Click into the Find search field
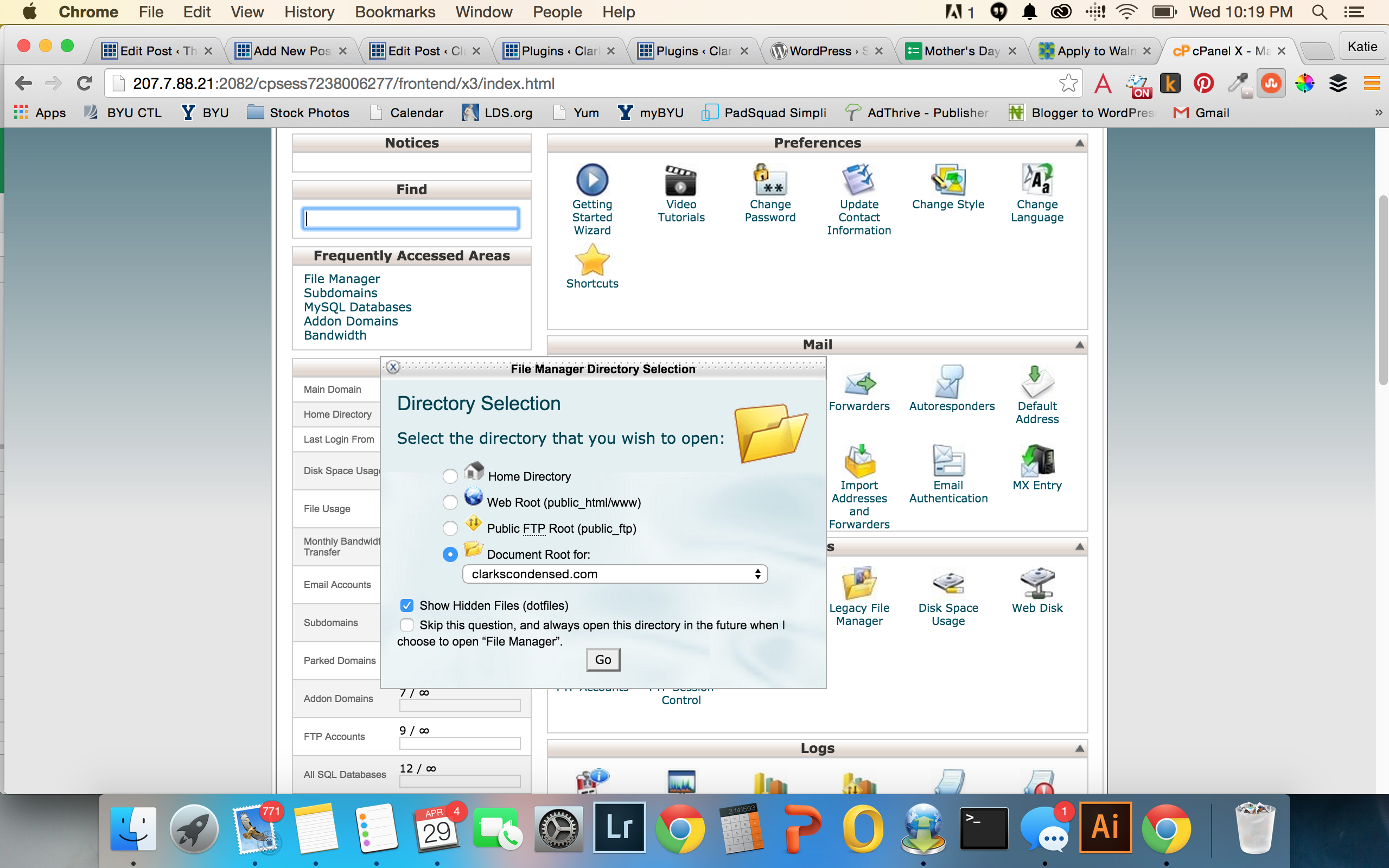The image size is (1389, 868). coord(410,219)
